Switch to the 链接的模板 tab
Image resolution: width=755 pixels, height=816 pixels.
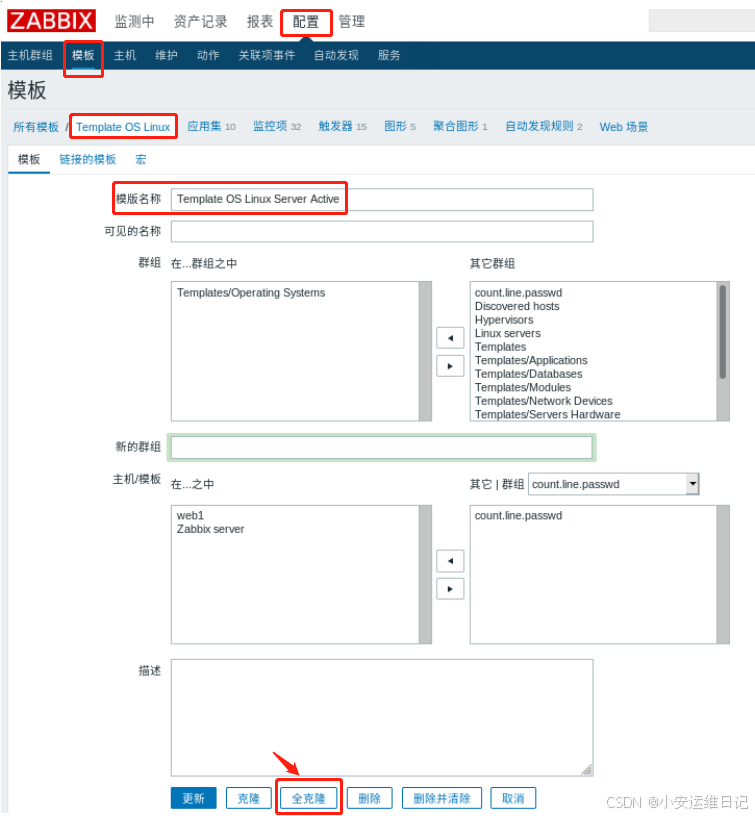pos(87,159)
